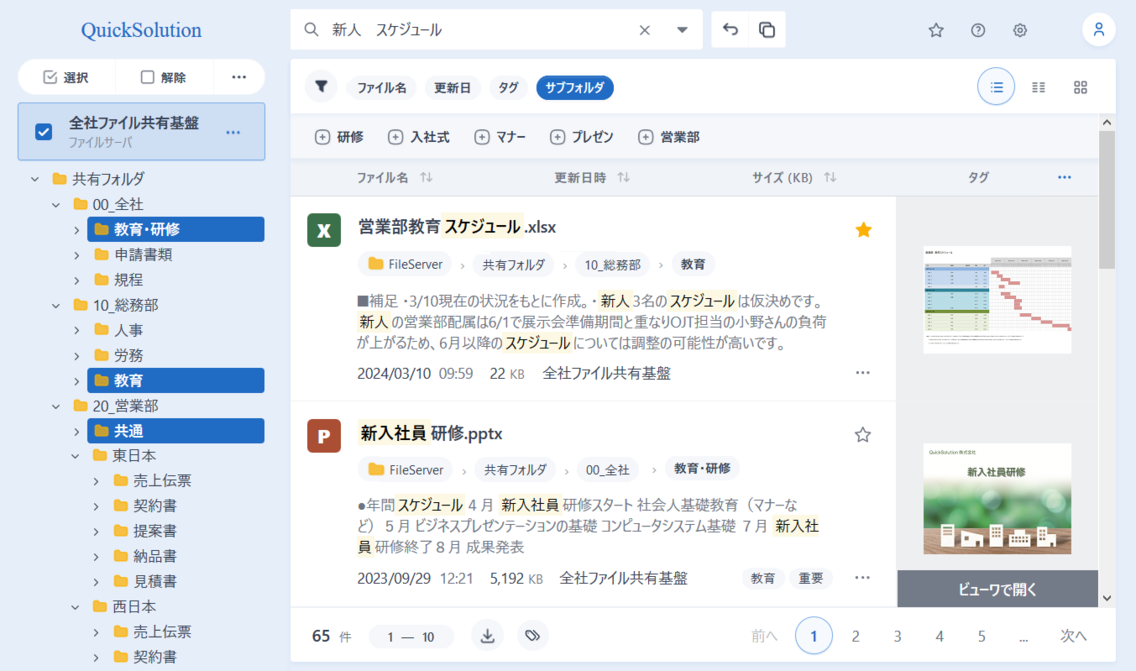Go to page 2 of search results
Viewport: 1136px width, 671px height.
click(855, 635)
